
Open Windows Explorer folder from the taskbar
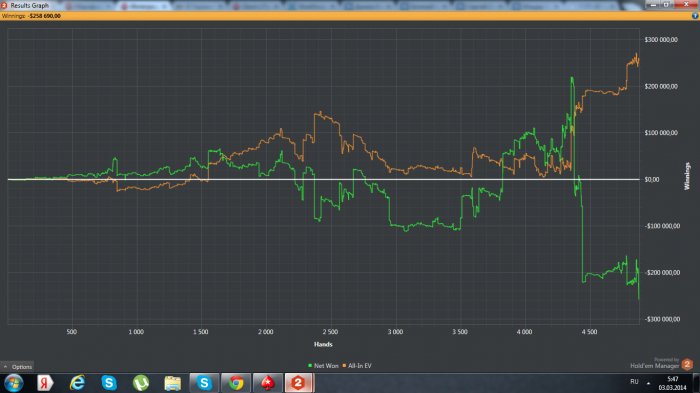pyautogui.click(x=172, y=383)
